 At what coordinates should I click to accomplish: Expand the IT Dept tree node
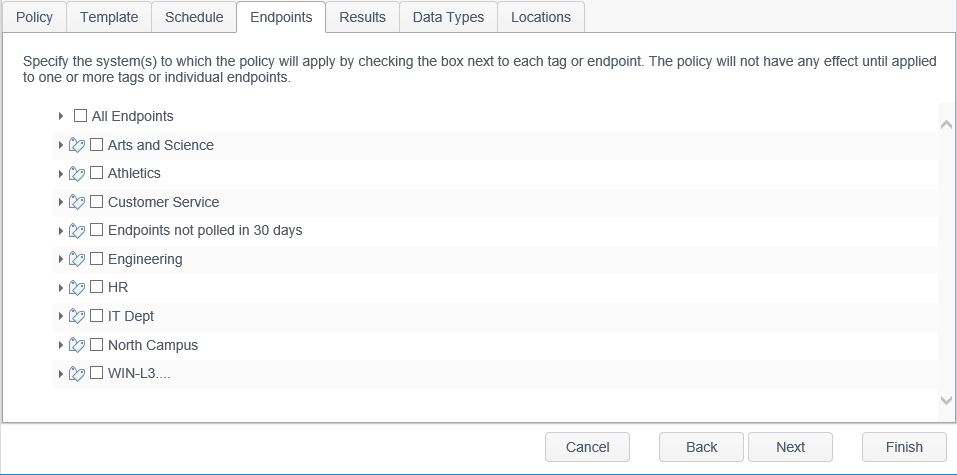pos(61,317)
